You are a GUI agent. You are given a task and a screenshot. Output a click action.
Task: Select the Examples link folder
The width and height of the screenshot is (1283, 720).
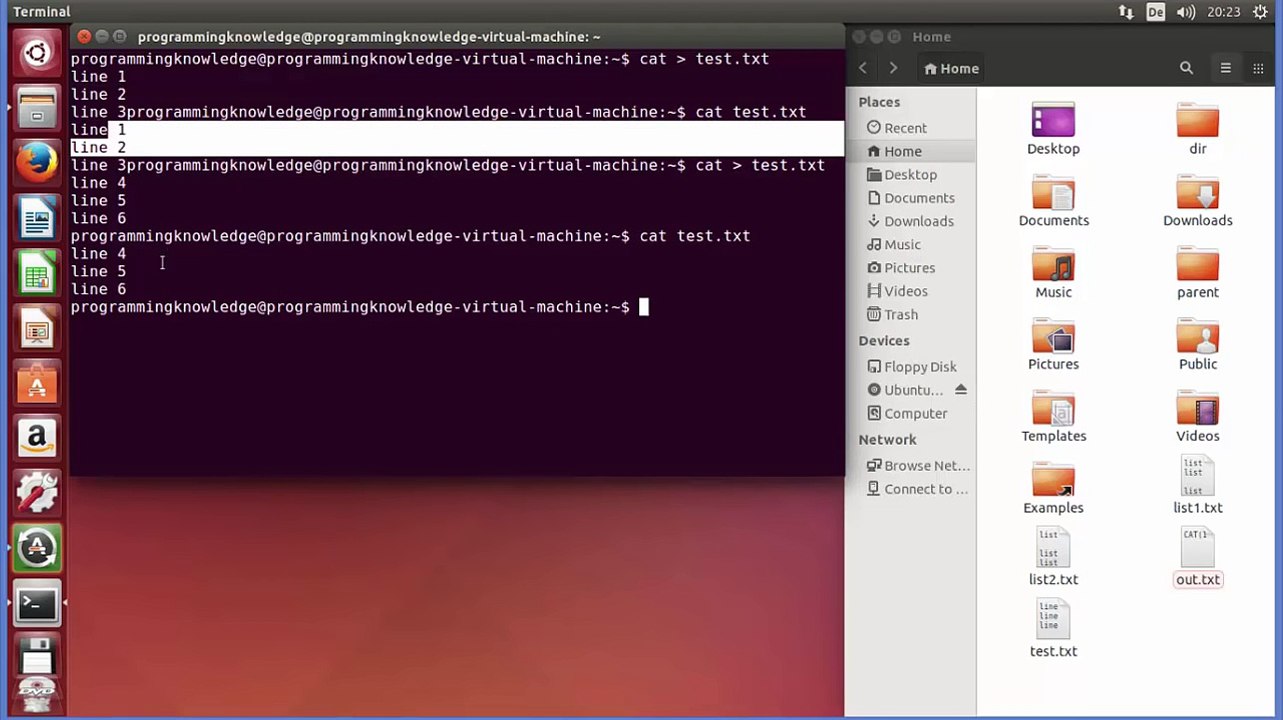(1053, 489)
